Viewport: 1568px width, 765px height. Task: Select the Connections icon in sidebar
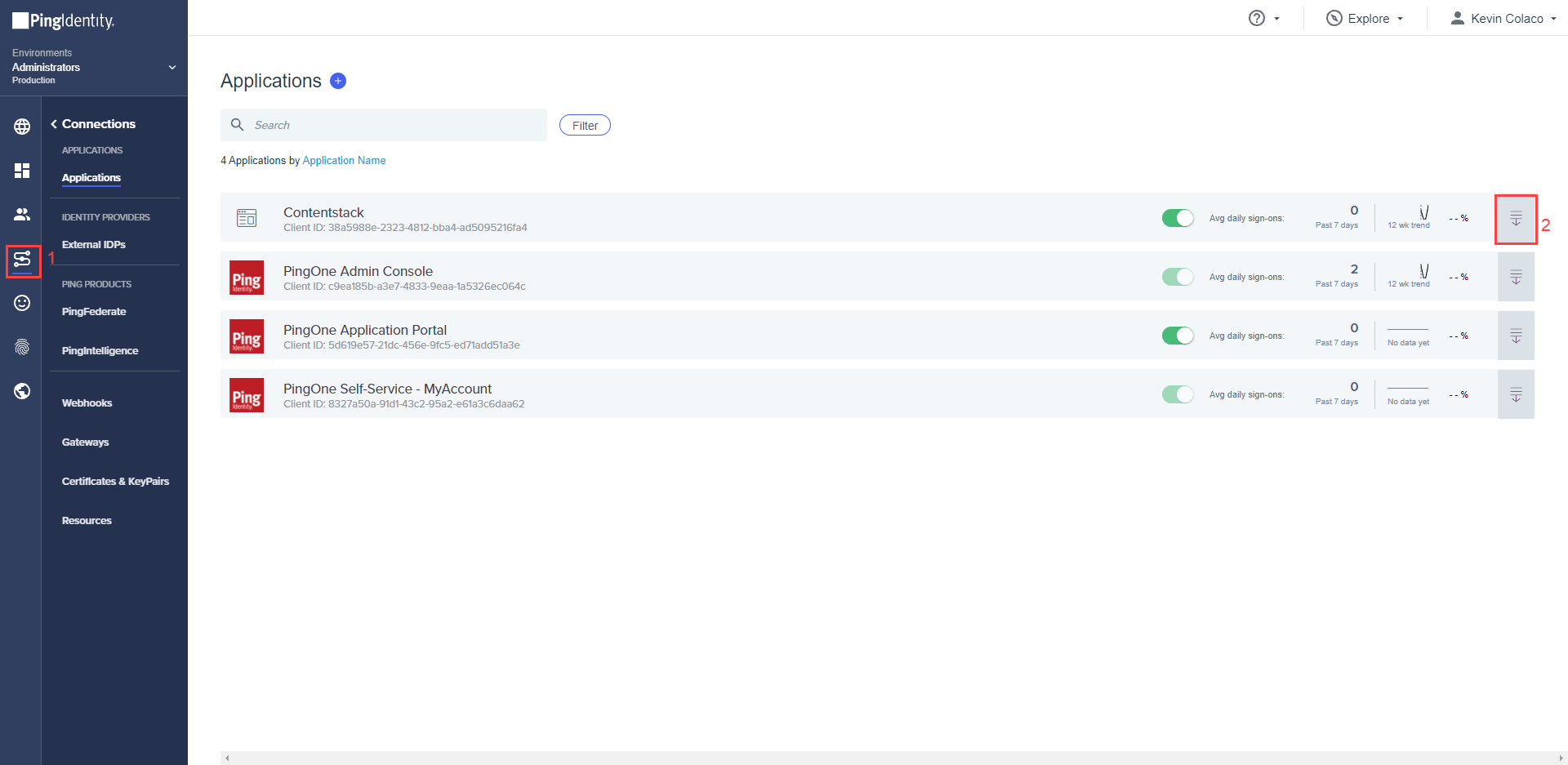[x=22, y=260]
